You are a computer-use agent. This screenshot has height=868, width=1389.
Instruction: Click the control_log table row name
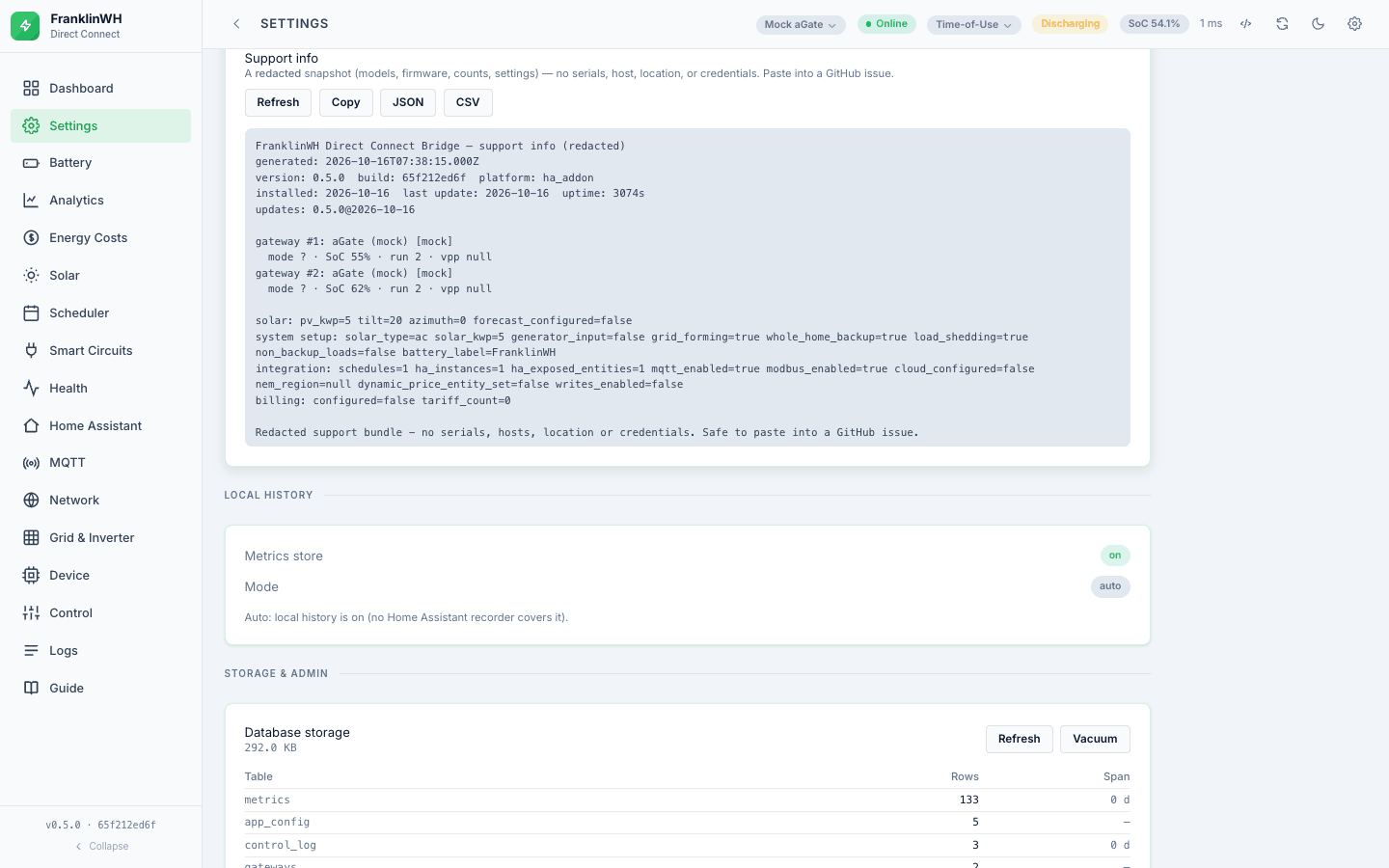pos(280,846)
